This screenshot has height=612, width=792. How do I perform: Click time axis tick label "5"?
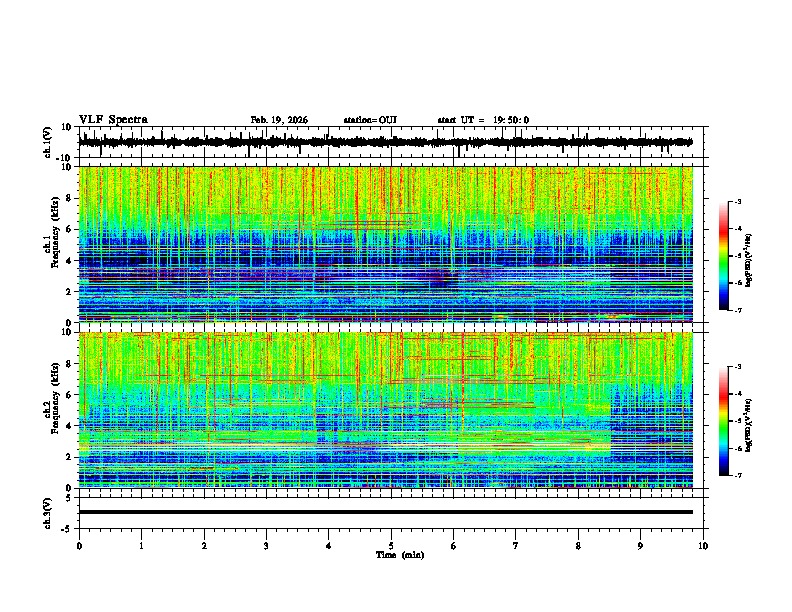pyautogui.click(x=391, y=546)
